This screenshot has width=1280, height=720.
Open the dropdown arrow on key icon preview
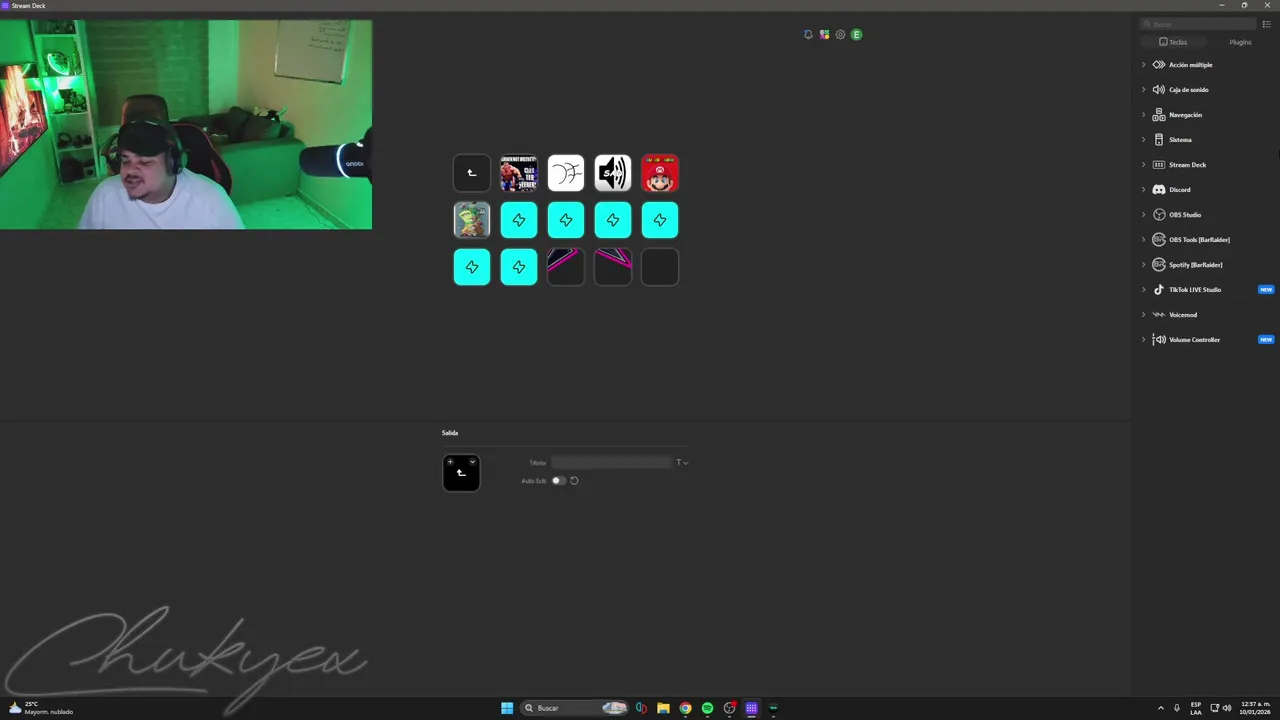pos(472,461)
